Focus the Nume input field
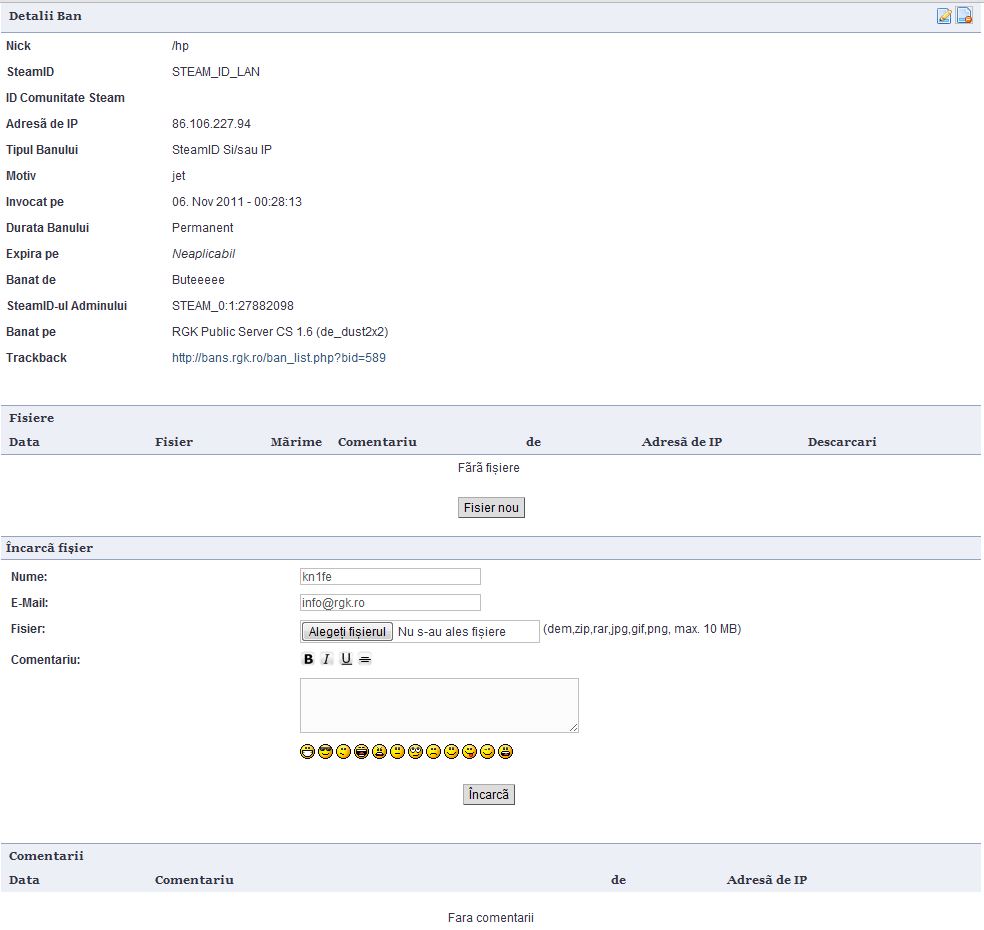The width and height of the screenshot is (984, 930). point(390,577)
